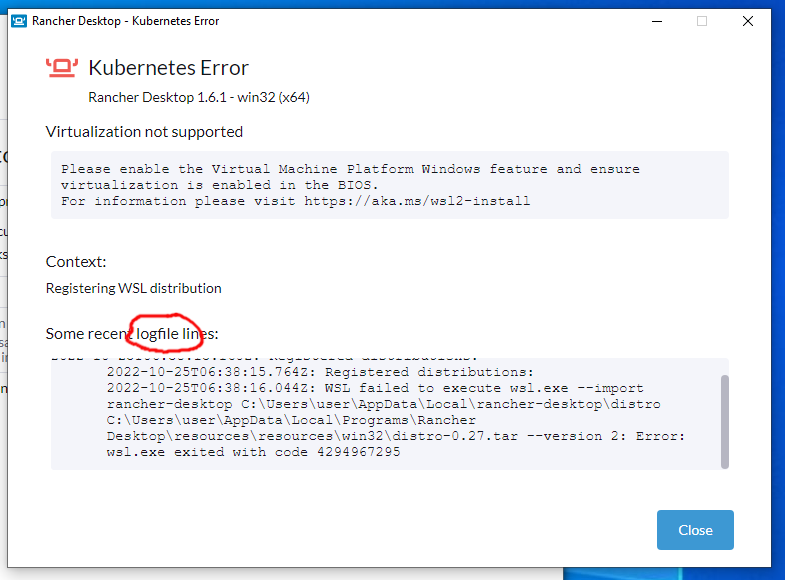Viewport: 785px width, 580px height.
Task: Click the Rancher Desktop title bar icon
Action: coord(19,21)
